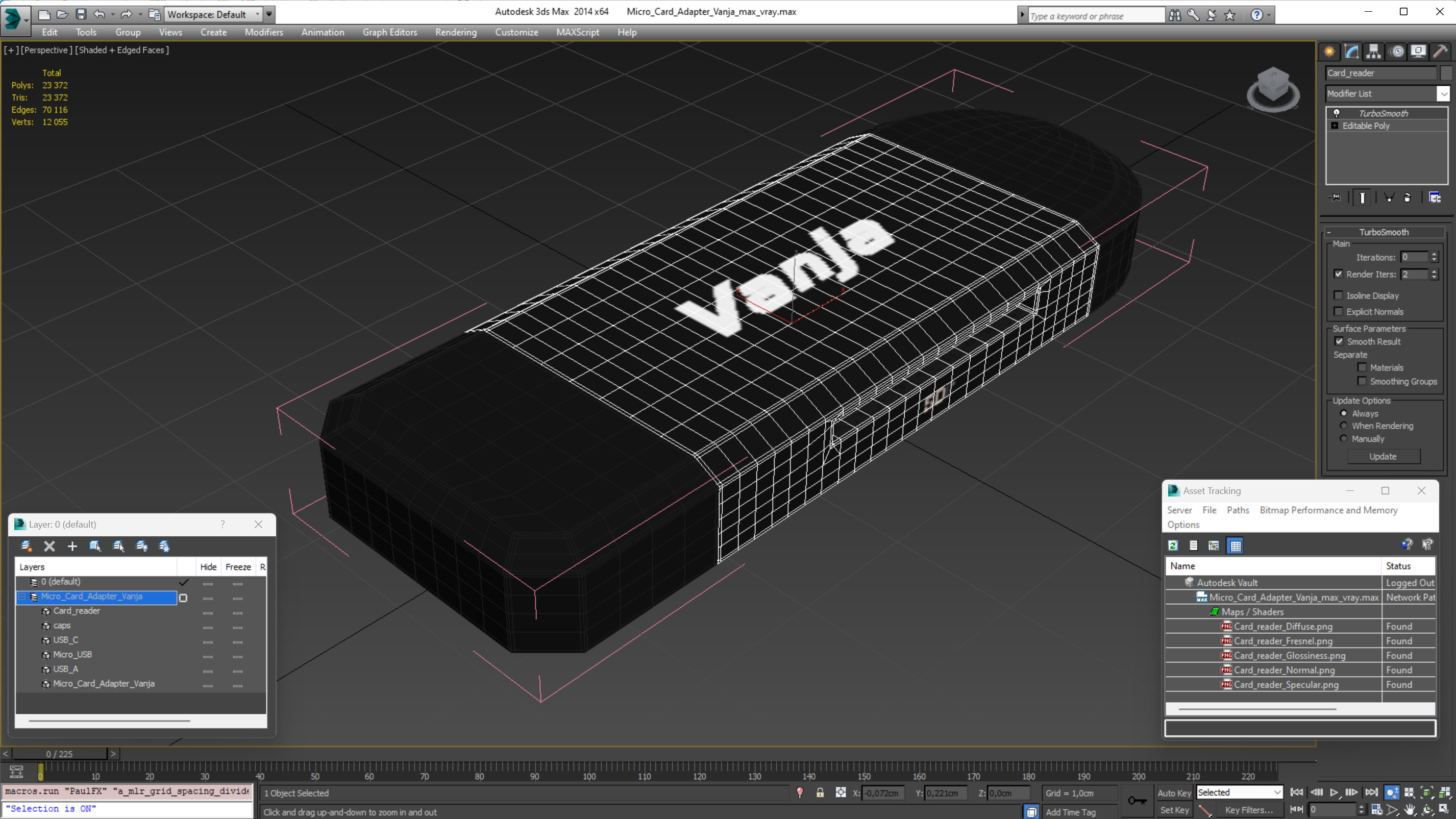Click the TurboSmooth Update button

1383,456
